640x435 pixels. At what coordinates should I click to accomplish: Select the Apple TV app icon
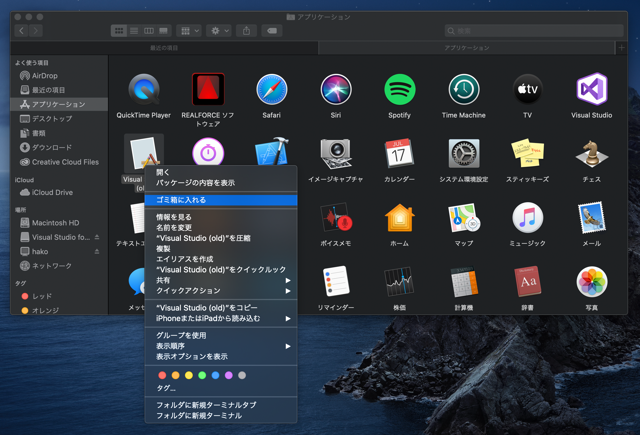tap(528, 89)
